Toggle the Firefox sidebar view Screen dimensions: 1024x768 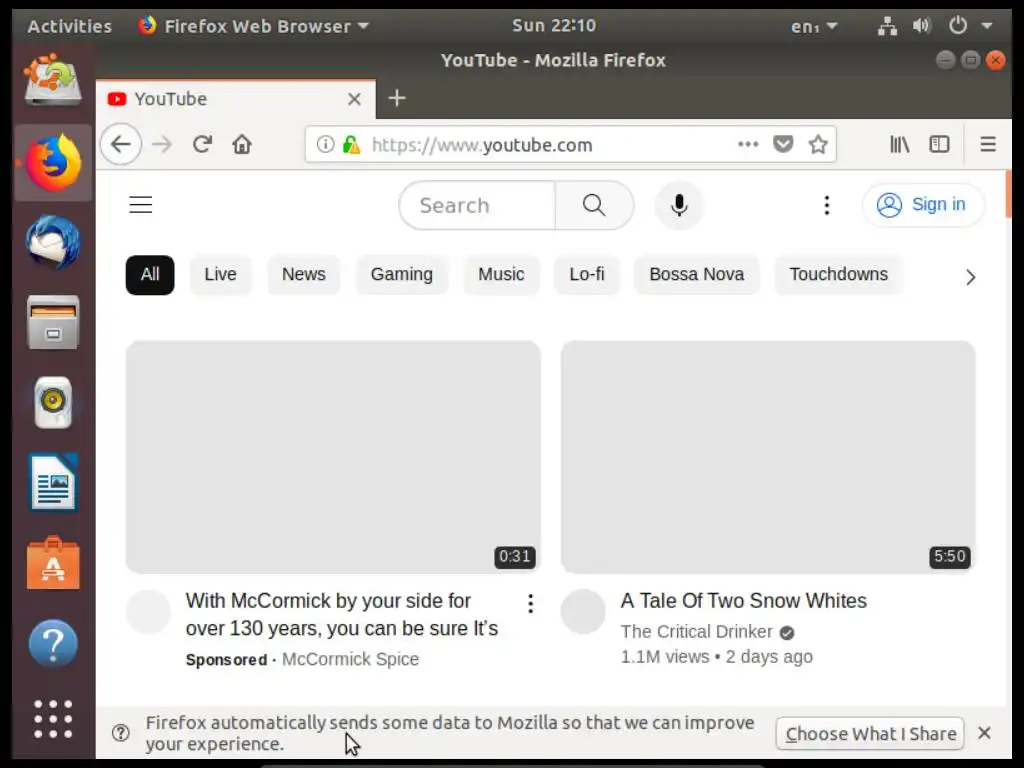pyautogui.click(x=939, y=144)
